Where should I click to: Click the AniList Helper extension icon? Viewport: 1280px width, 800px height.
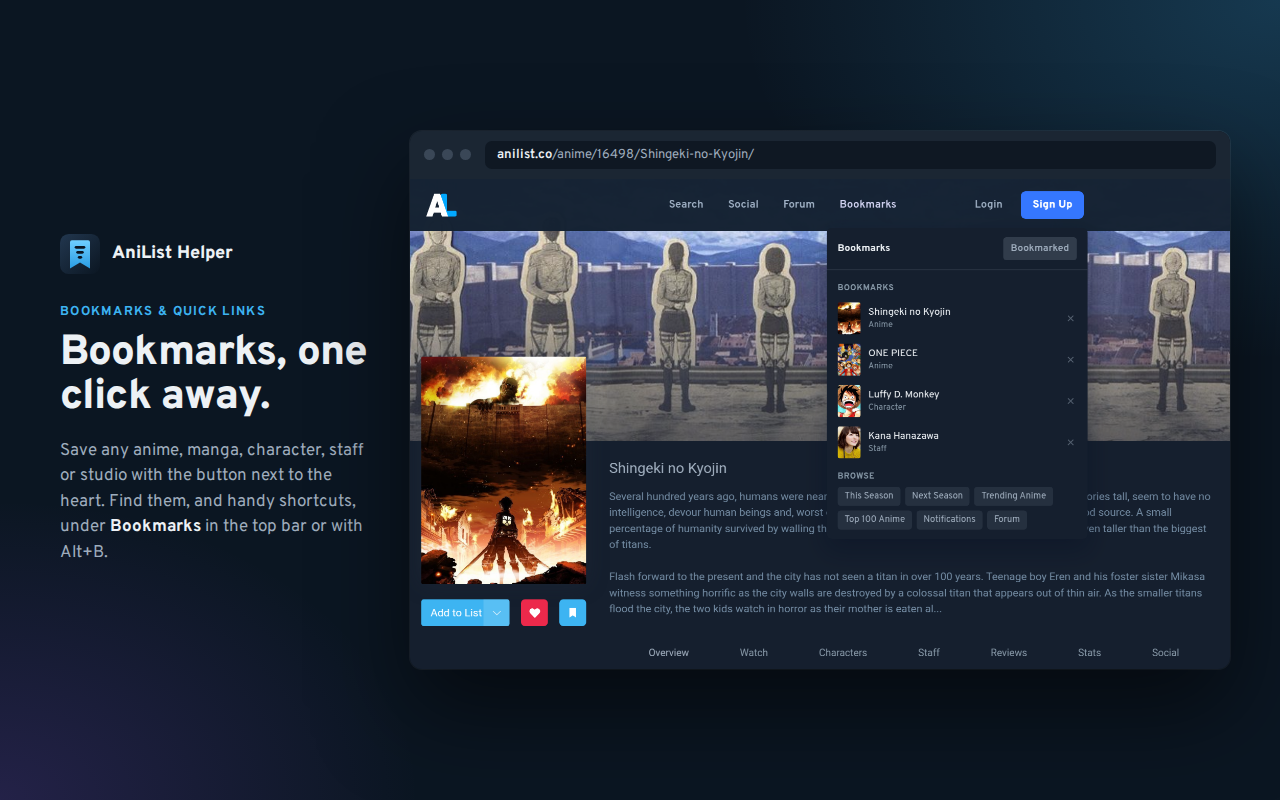[x=80, y=253]
